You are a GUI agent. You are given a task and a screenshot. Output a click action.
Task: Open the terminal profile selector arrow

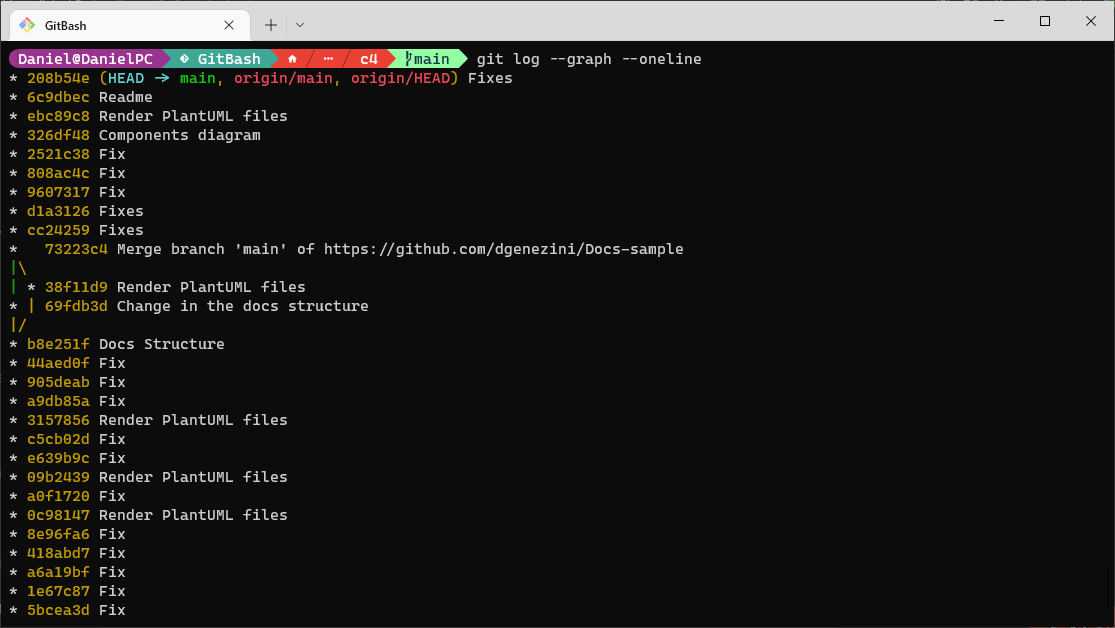tap(299, 24)
